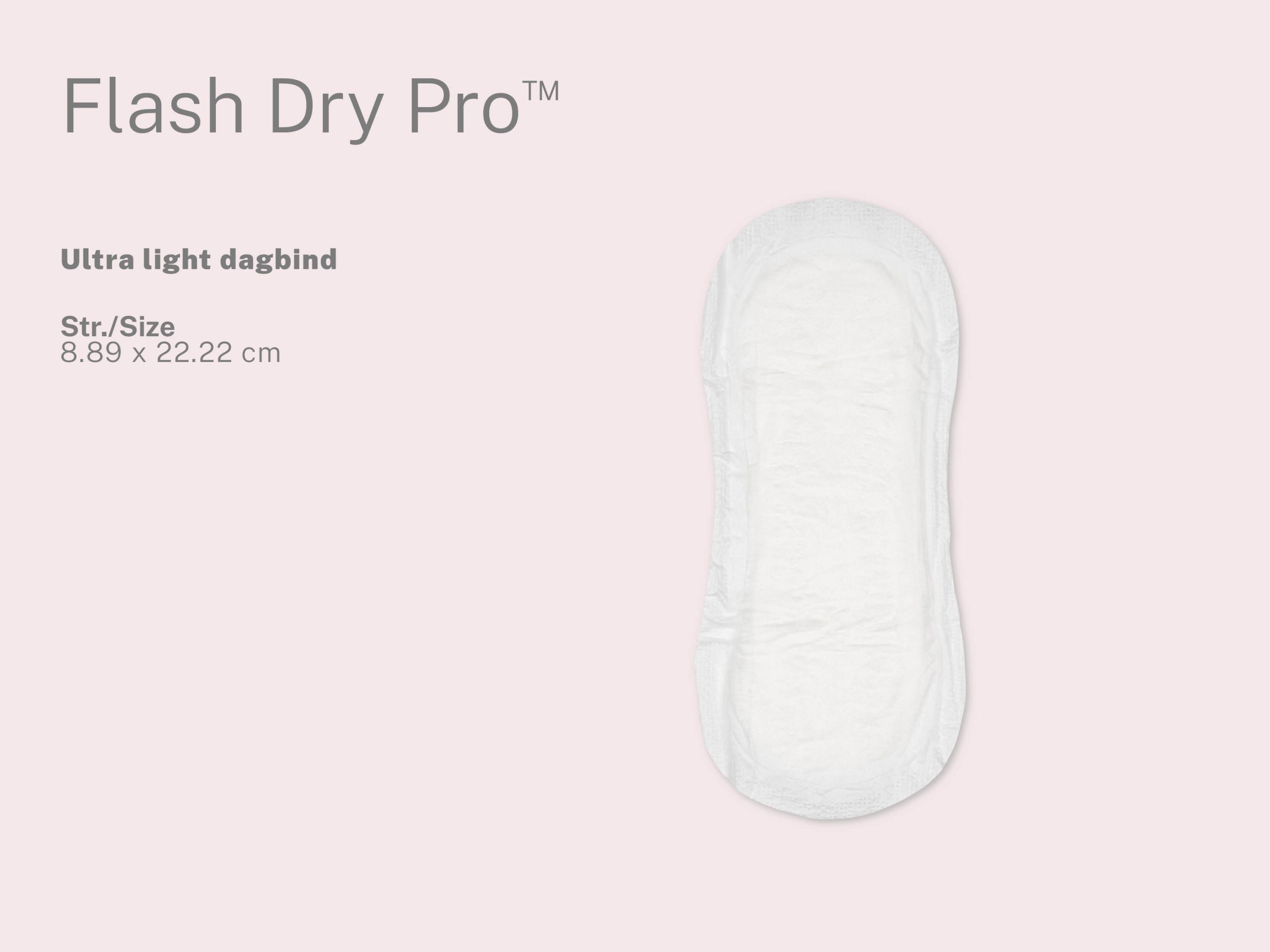Screen dimensions: 1270x952
Task: Click the TM trademark superscript symbol
Action: click(540, 91)
